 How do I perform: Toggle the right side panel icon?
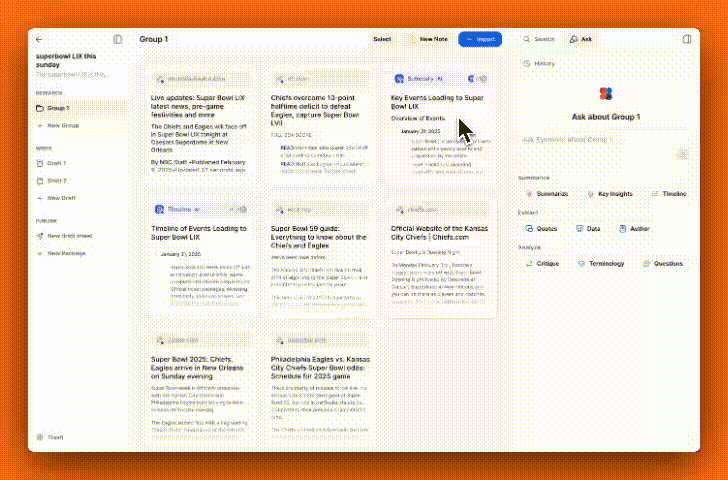point(687,39)
